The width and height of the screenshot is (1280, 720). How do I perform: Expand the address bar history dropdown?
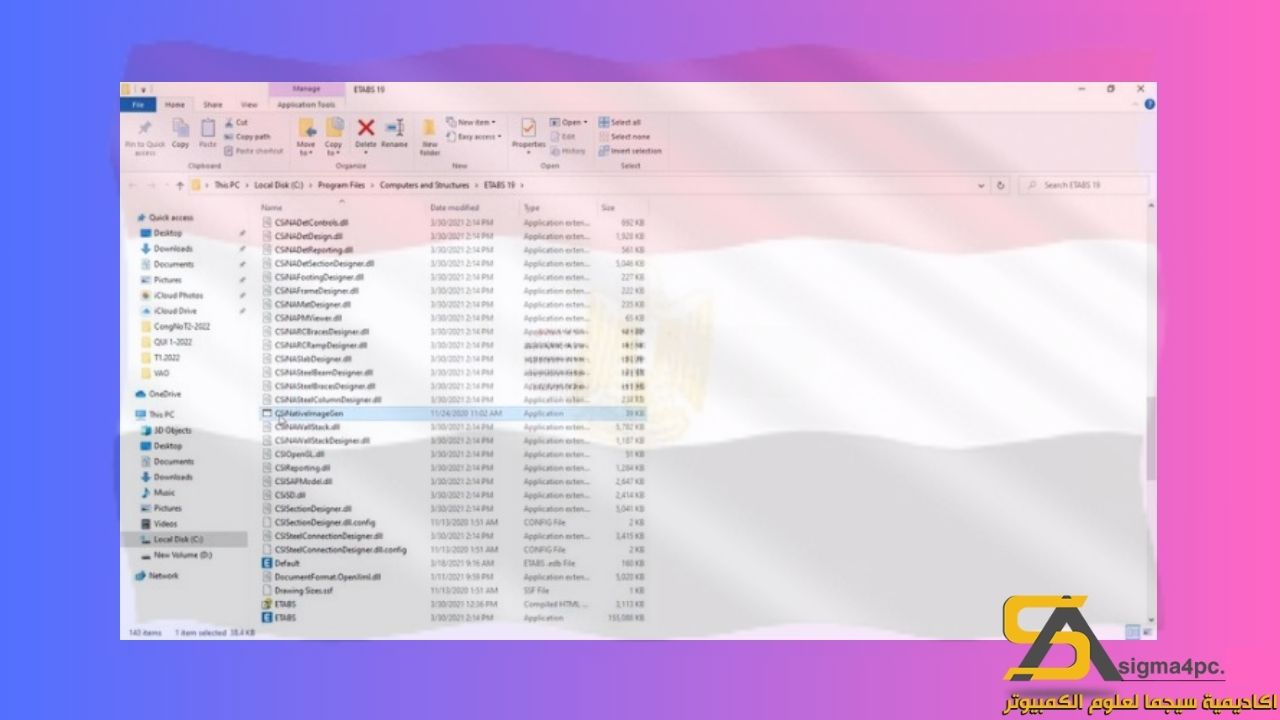point(983,185)
